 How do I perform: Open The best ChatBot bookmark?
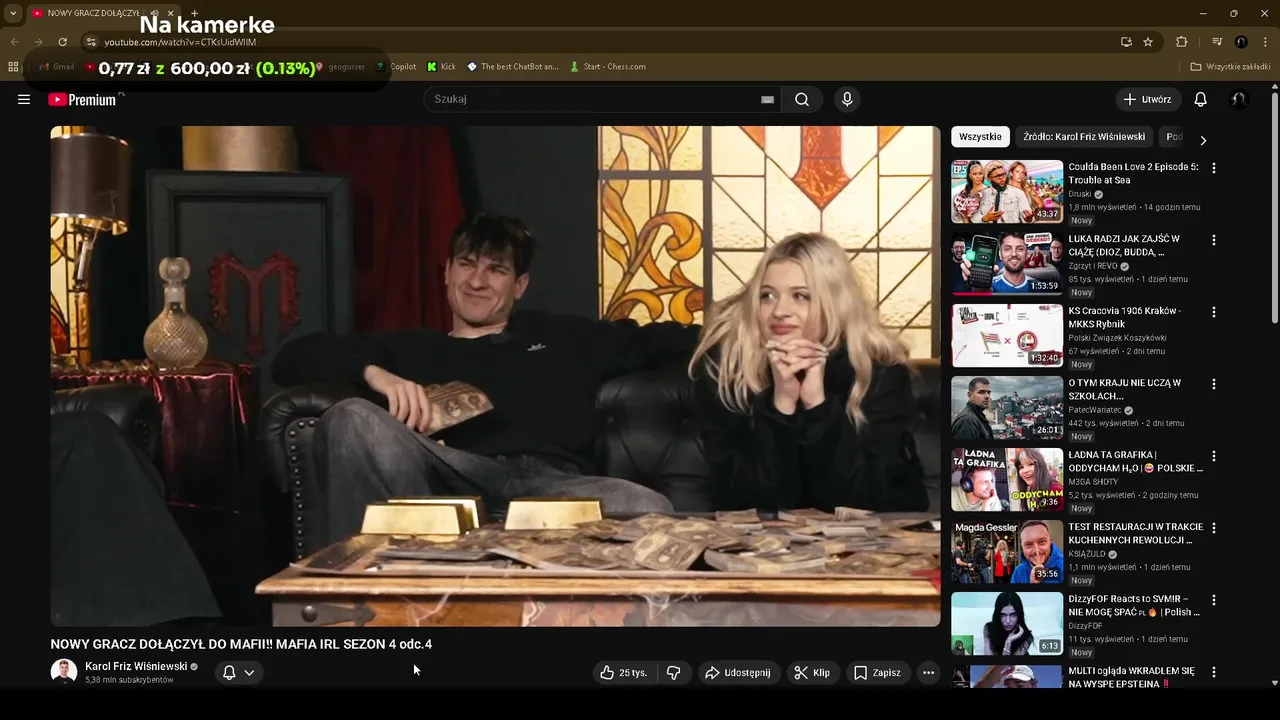coord(512,67)
